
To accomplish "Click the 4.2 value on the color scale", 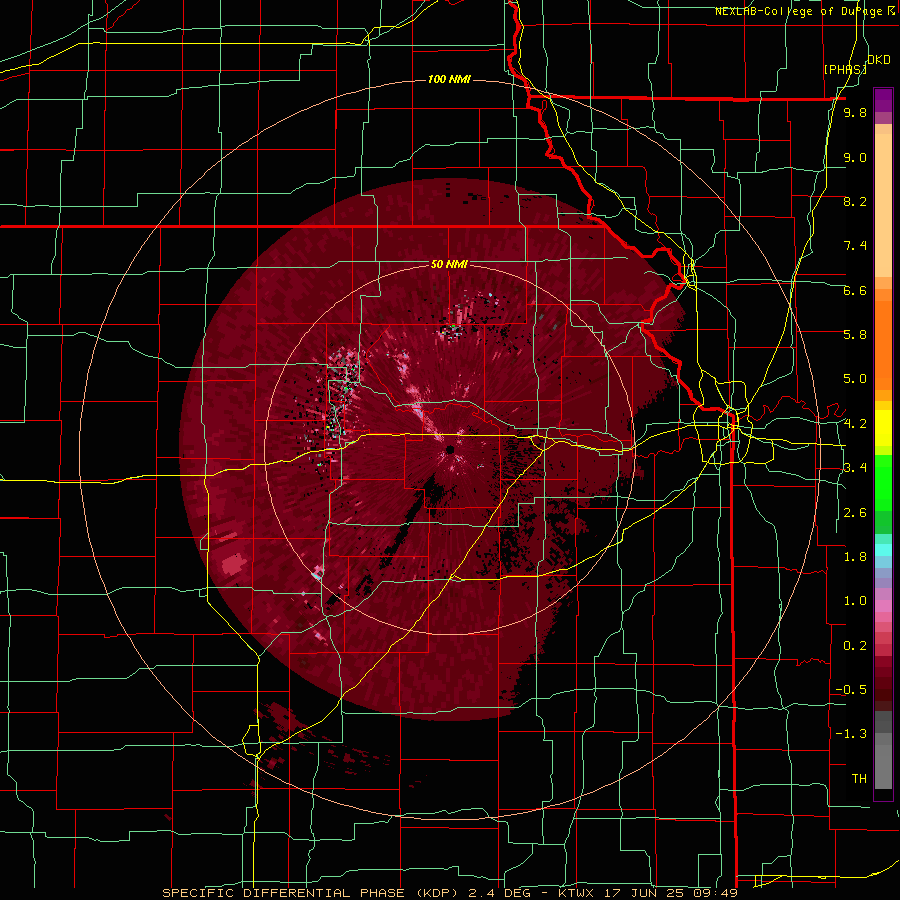I will click(855, 424).
